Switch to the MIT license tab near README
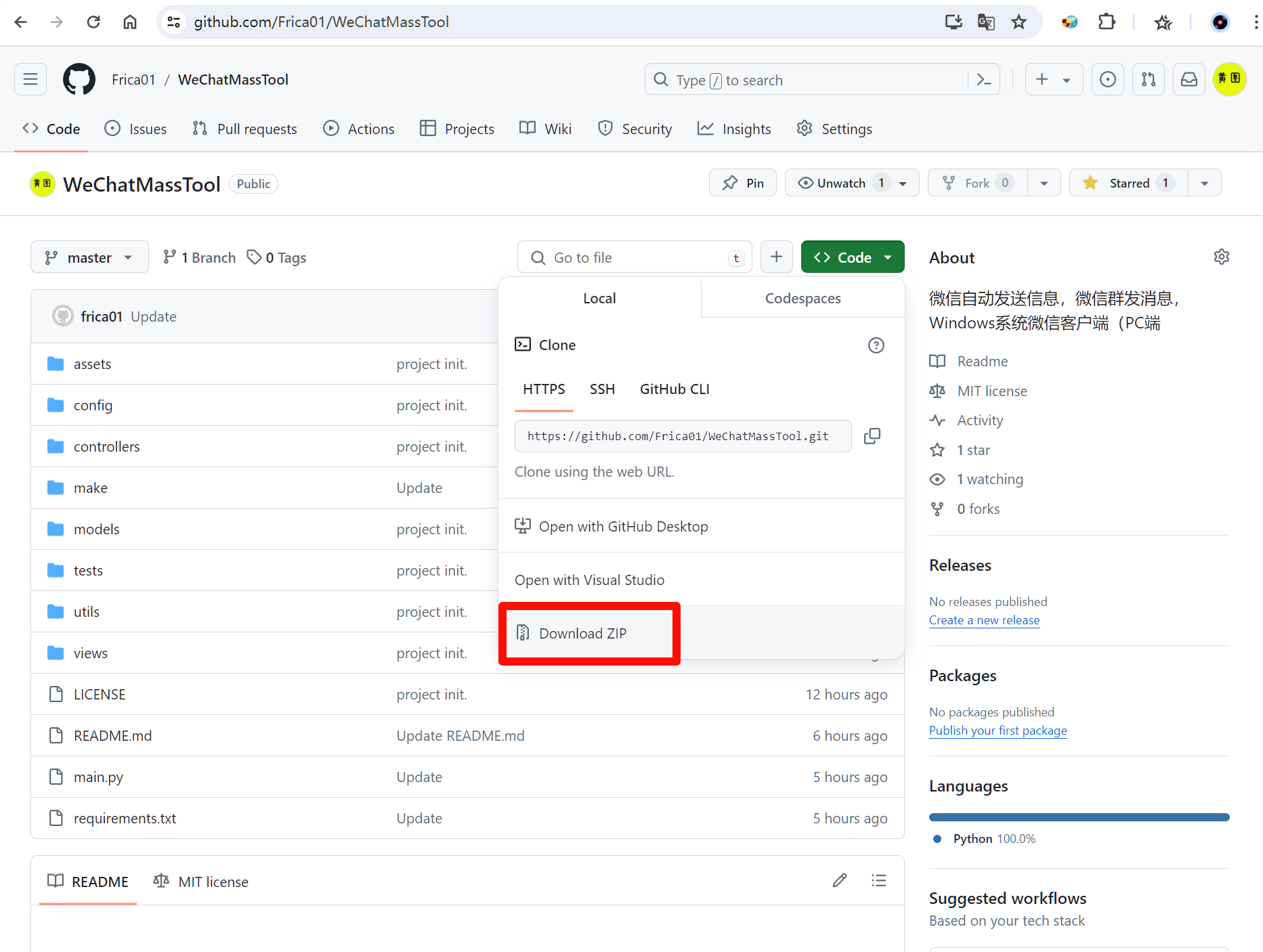The width and height of the screenshot is (1263, 952). 201,882
